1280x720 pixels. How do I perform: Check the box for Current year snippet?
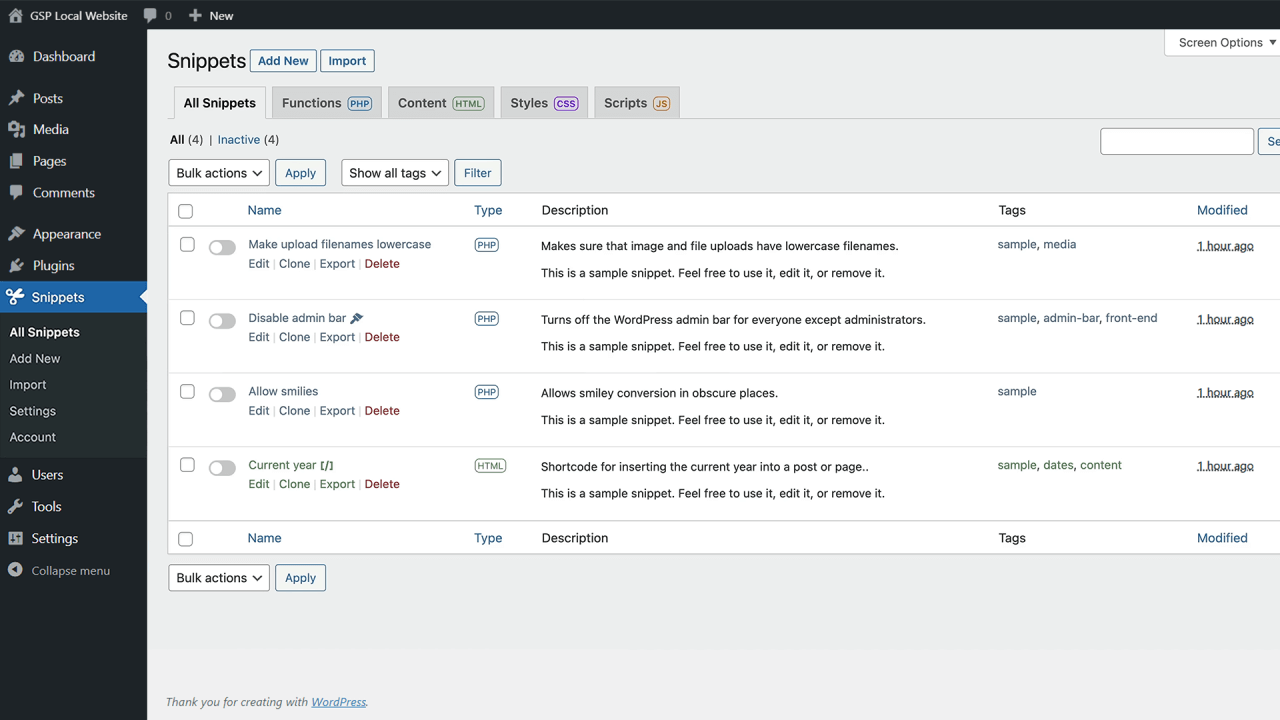[x=187, y=465]
